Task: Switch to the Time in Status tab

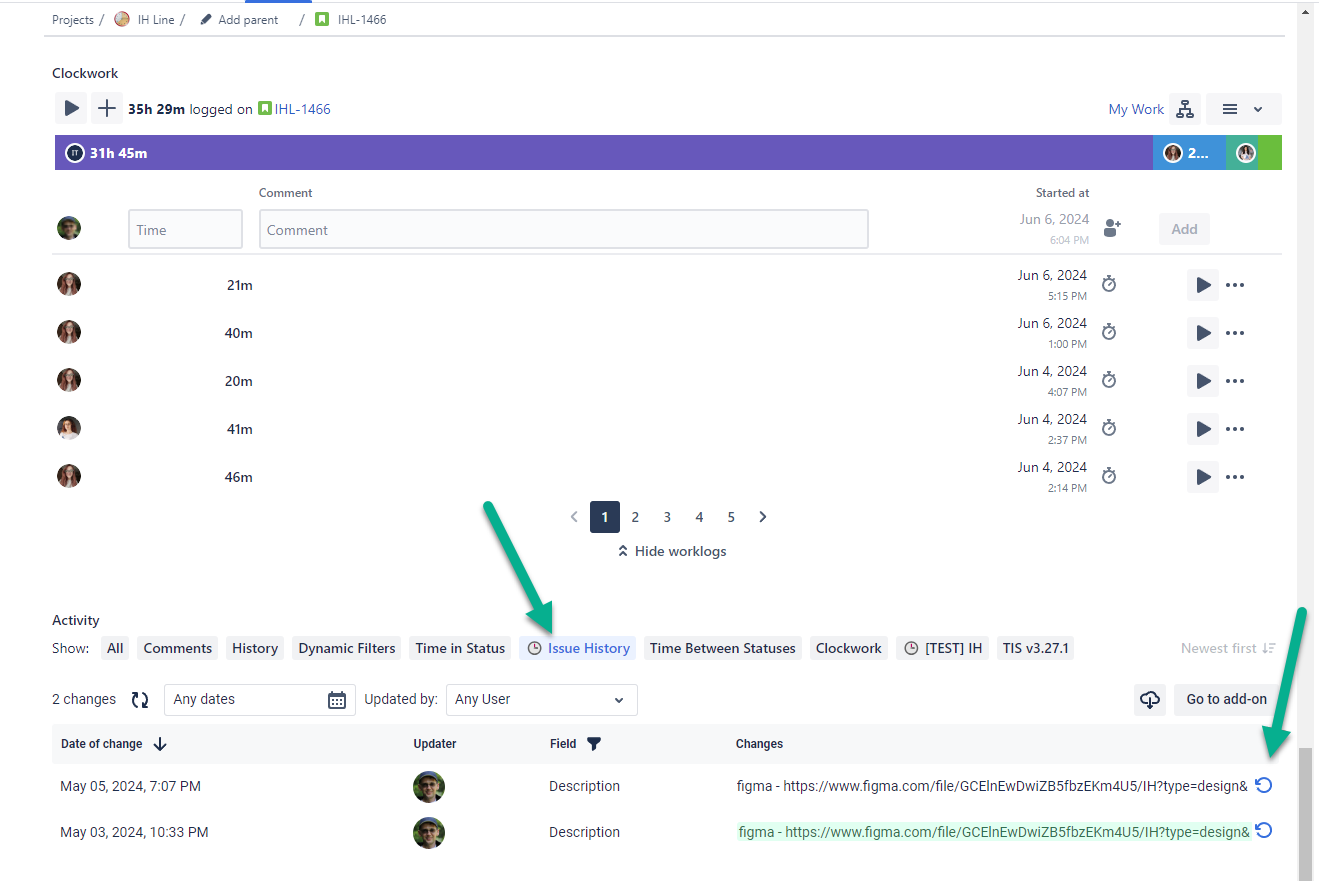Action: coord(460,648)
